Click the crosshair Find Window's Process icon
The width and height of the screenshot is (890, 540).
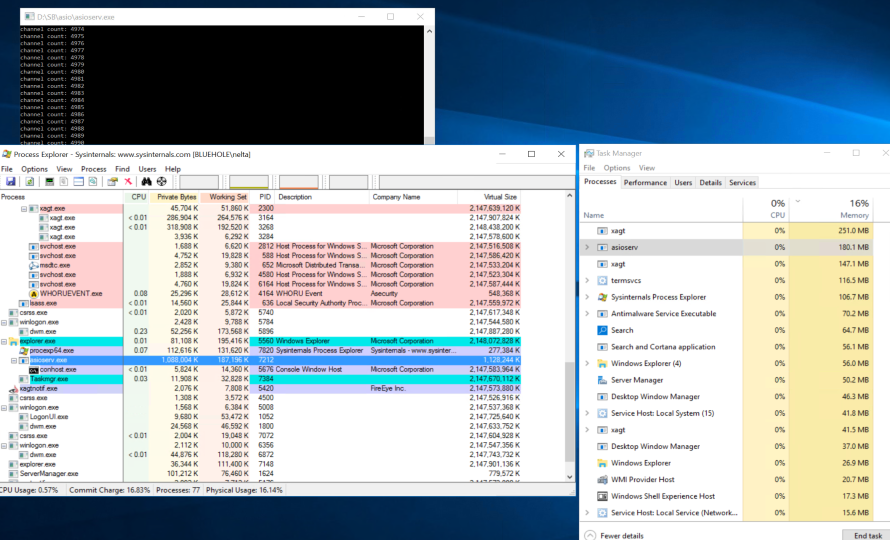[162, 182]
